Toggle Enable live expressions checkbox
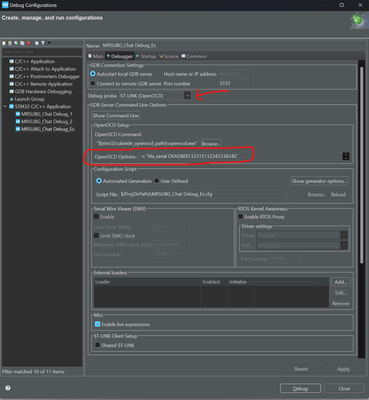Image resolution: width=369 pixels, height=400 pixels. [97, 324]
